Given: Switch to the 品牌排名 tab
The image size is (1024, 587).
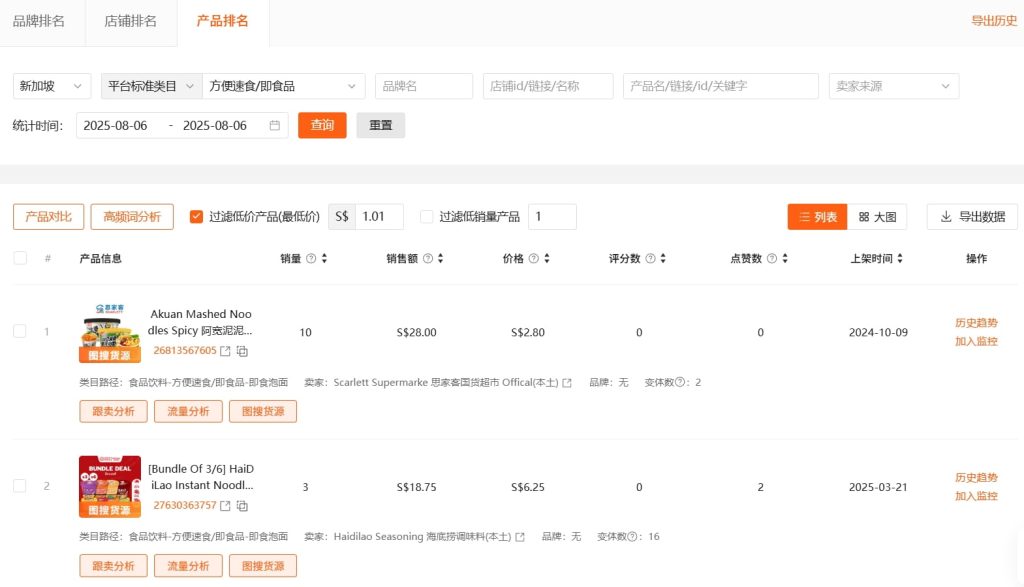Looking at the screenshot, I should [x=42, y=21].
